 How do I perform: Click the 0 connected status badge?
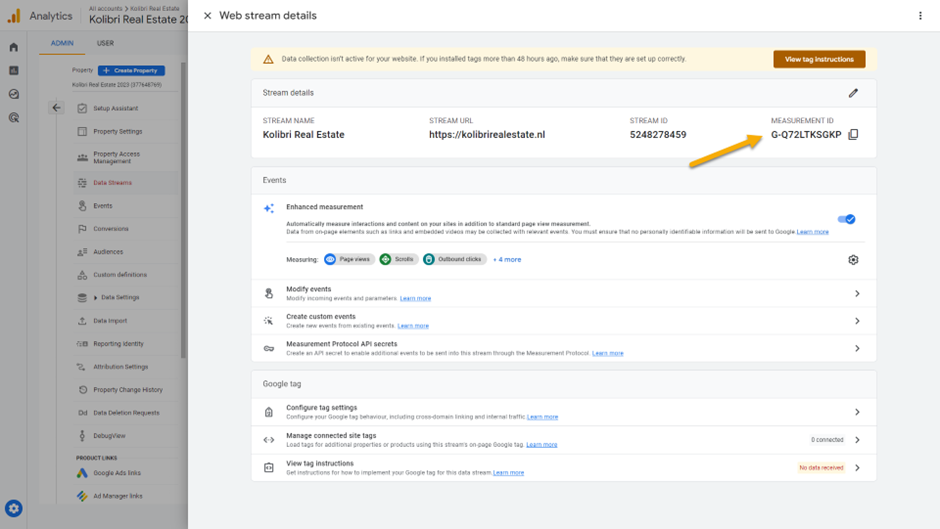pos(827,440)
